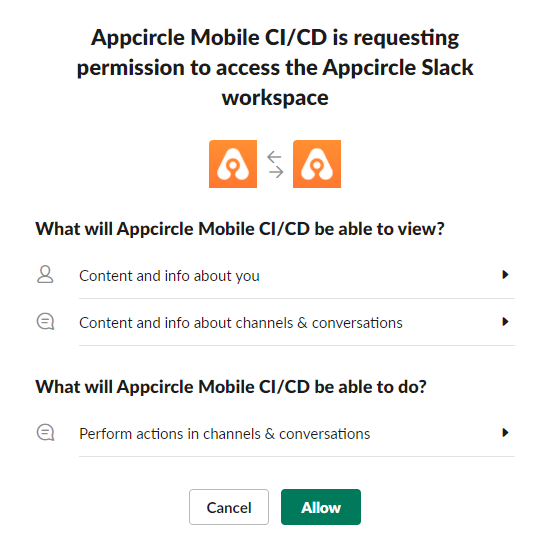Click the word 'workspace' in the title
This screenshot has height=552, width=538.
(x=275, y=98)
